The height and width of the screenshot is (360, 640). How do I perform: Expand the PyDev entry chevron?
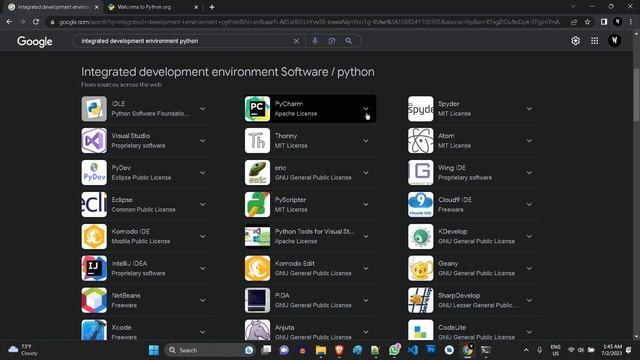[x=202, y=173]
